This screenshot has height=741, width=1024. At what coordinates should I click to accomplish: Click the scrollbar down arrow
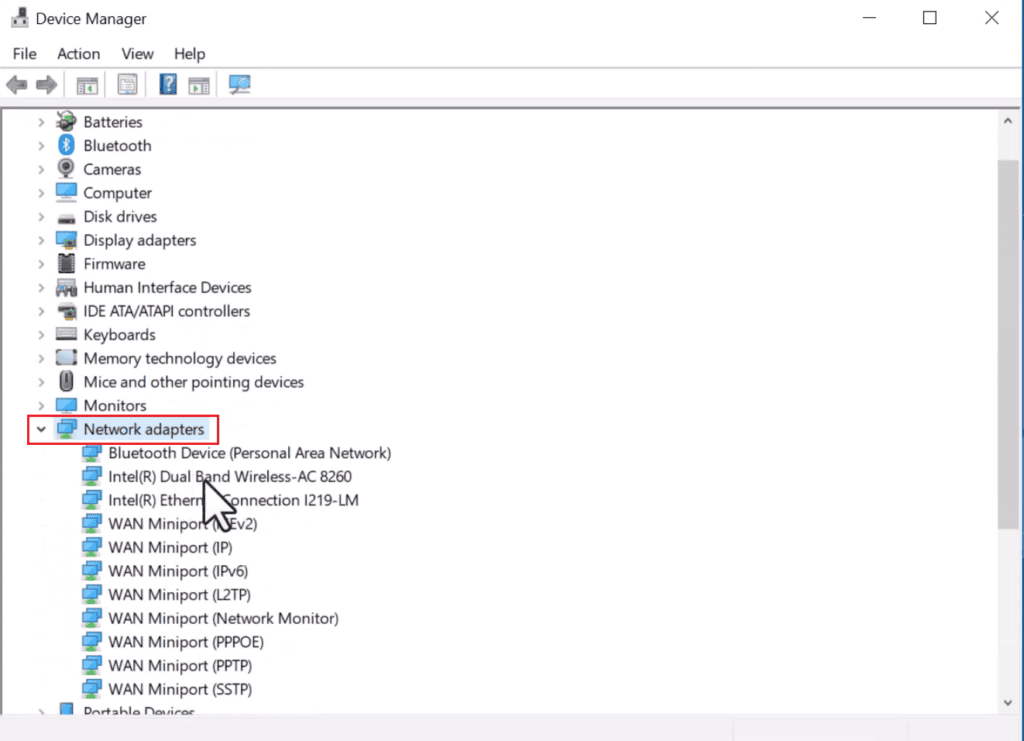tap(1009, 703)
